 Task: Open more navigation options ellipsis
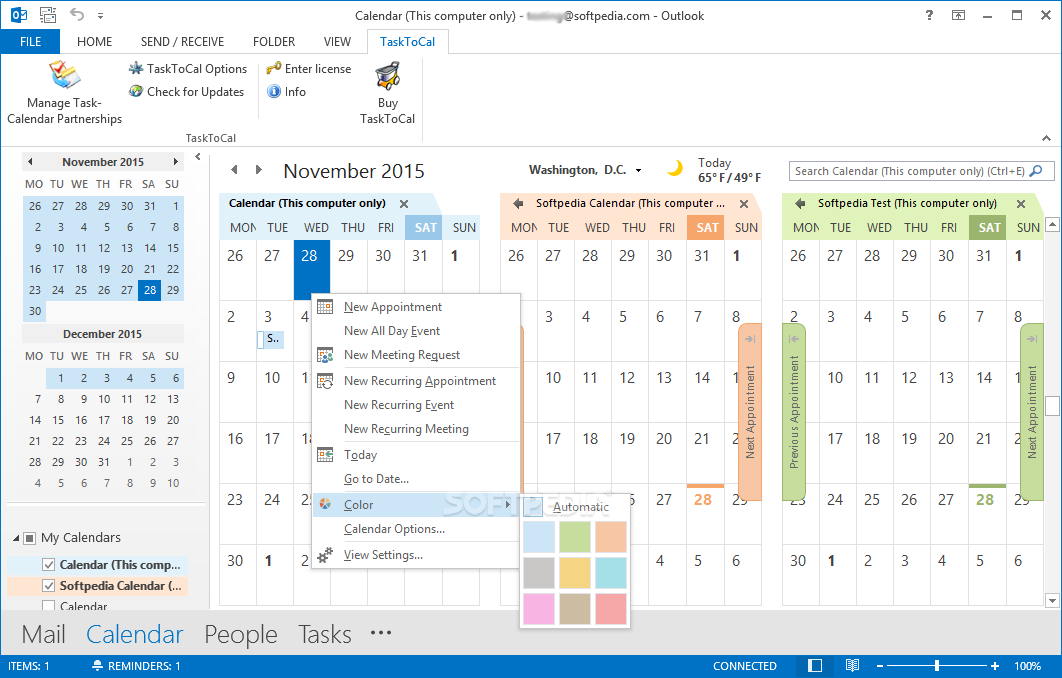(x=381, y=633)
